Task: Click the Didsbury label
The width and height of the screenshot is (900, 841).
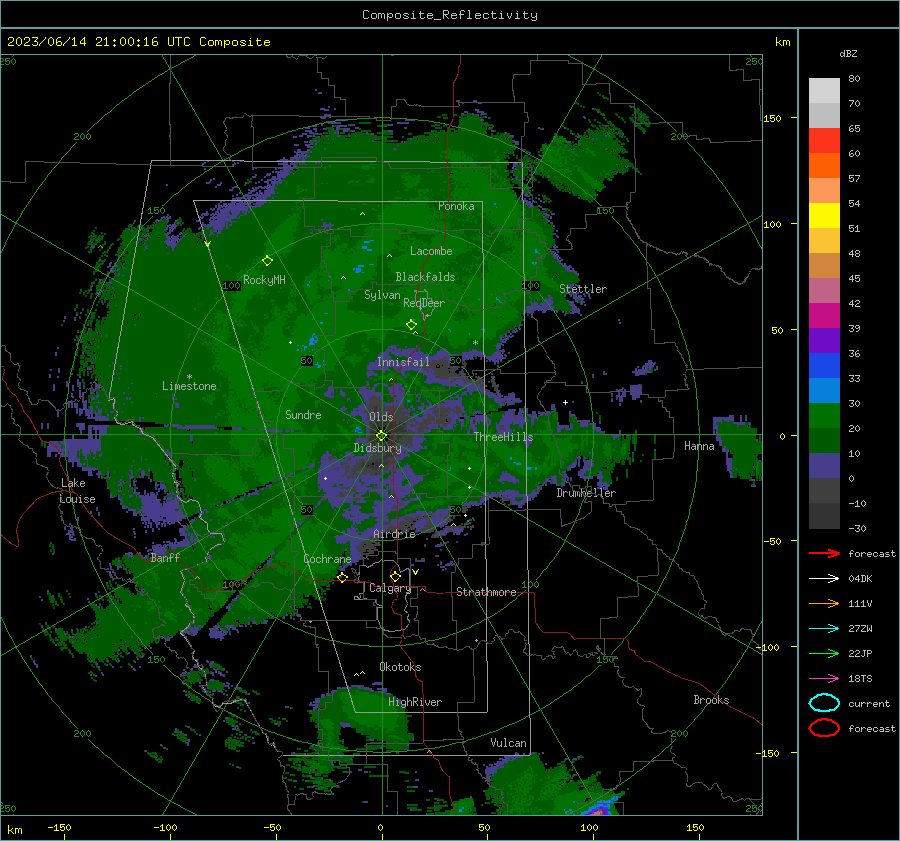Action: point(378,448)
